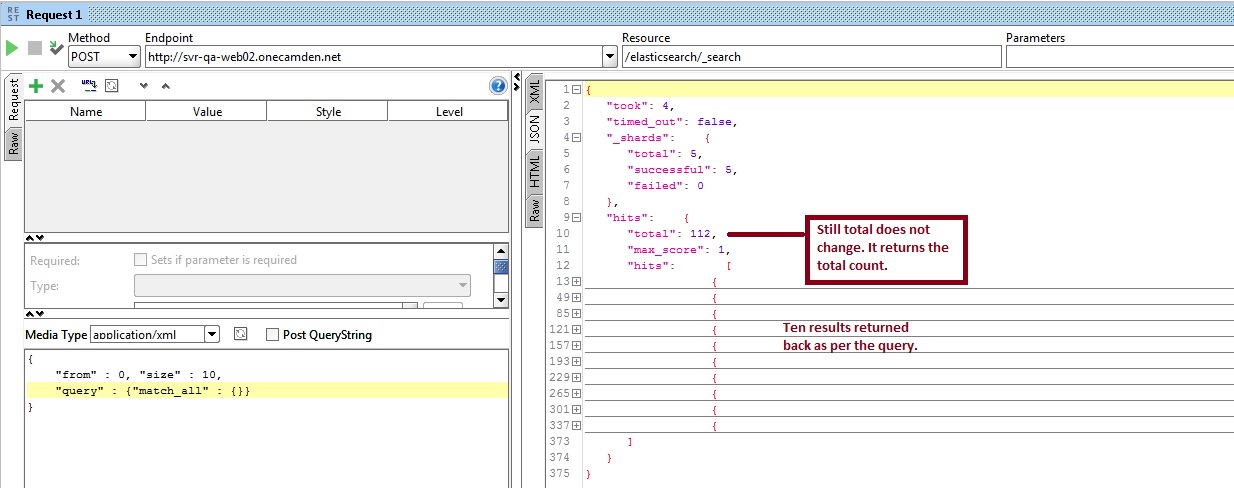Image resolution: width=1234 pixels, height=496 pixels.
Task: Click the restore parameter defaults icon
Action: click(x=112, y=86)
